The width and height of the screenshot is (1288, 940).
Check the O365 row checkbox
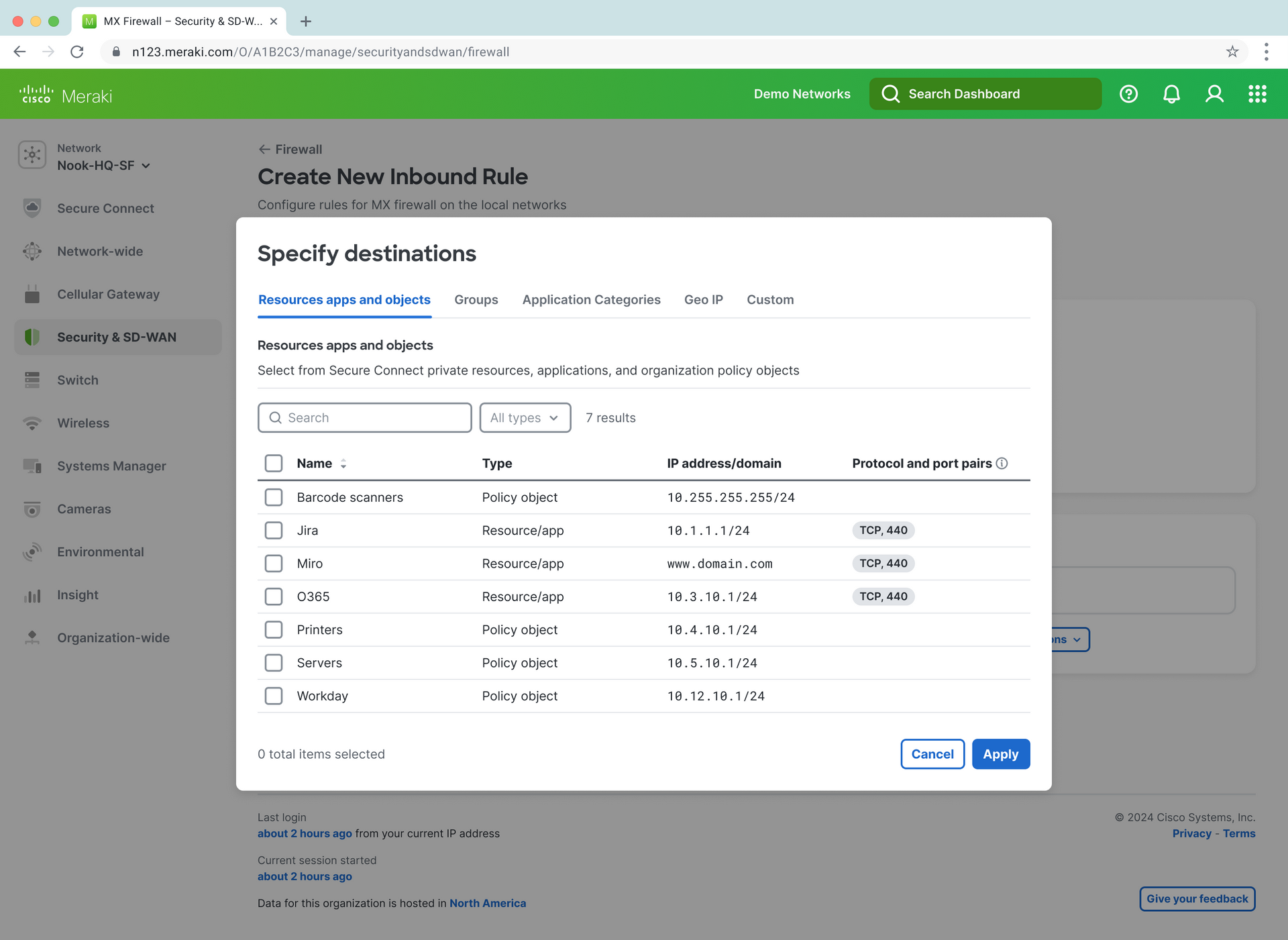click(x=274, y=596)
